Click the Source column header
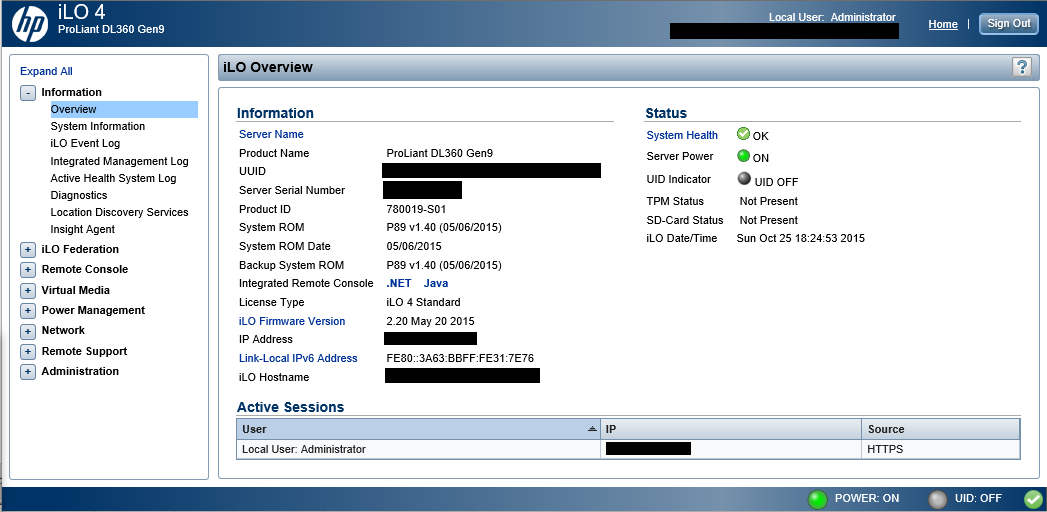The width and height of the screenshot is (1047, 512). [x=941, y=429]
